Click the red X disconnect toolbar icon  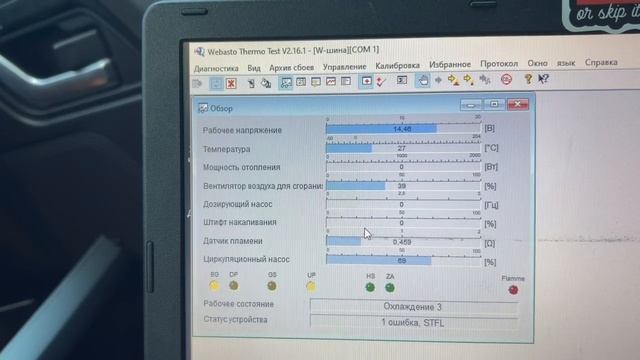[231, 84]
